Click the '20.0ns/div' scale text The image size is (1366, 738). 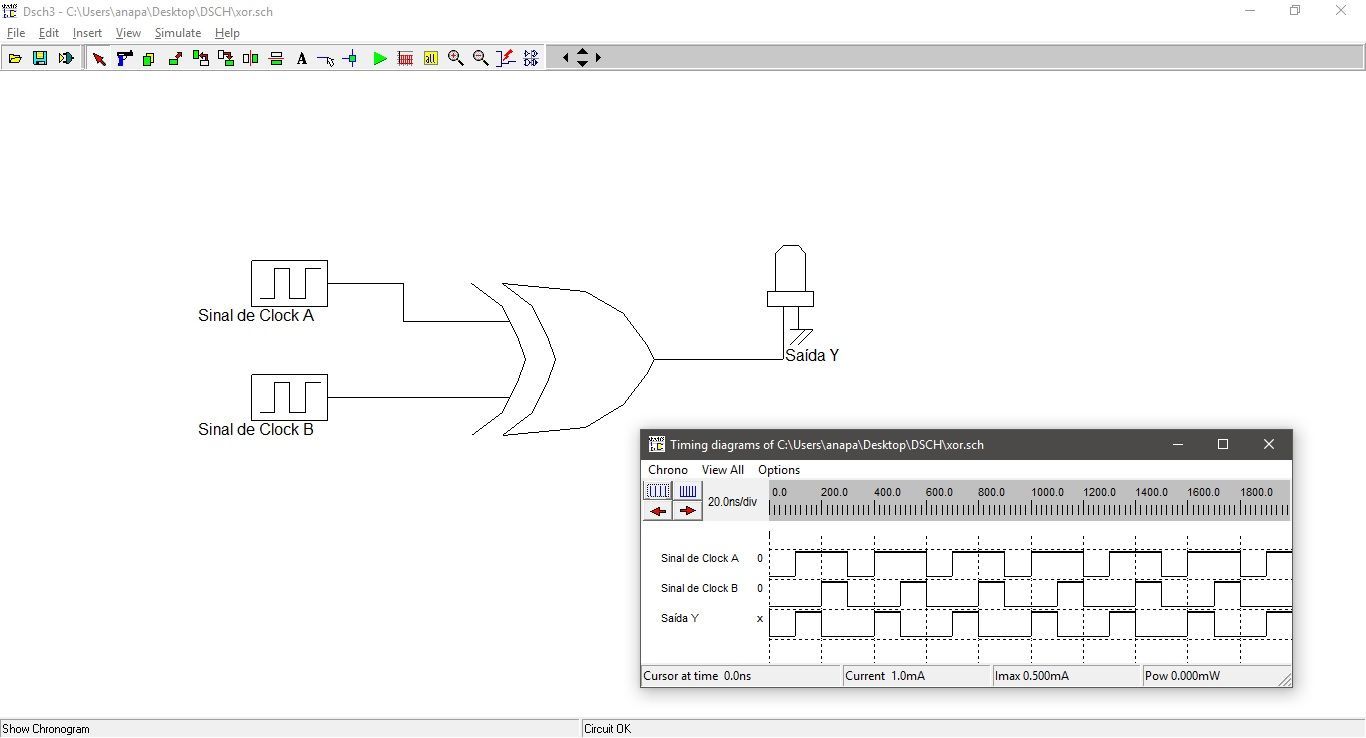pyautogui.click(x=732, y=502)
